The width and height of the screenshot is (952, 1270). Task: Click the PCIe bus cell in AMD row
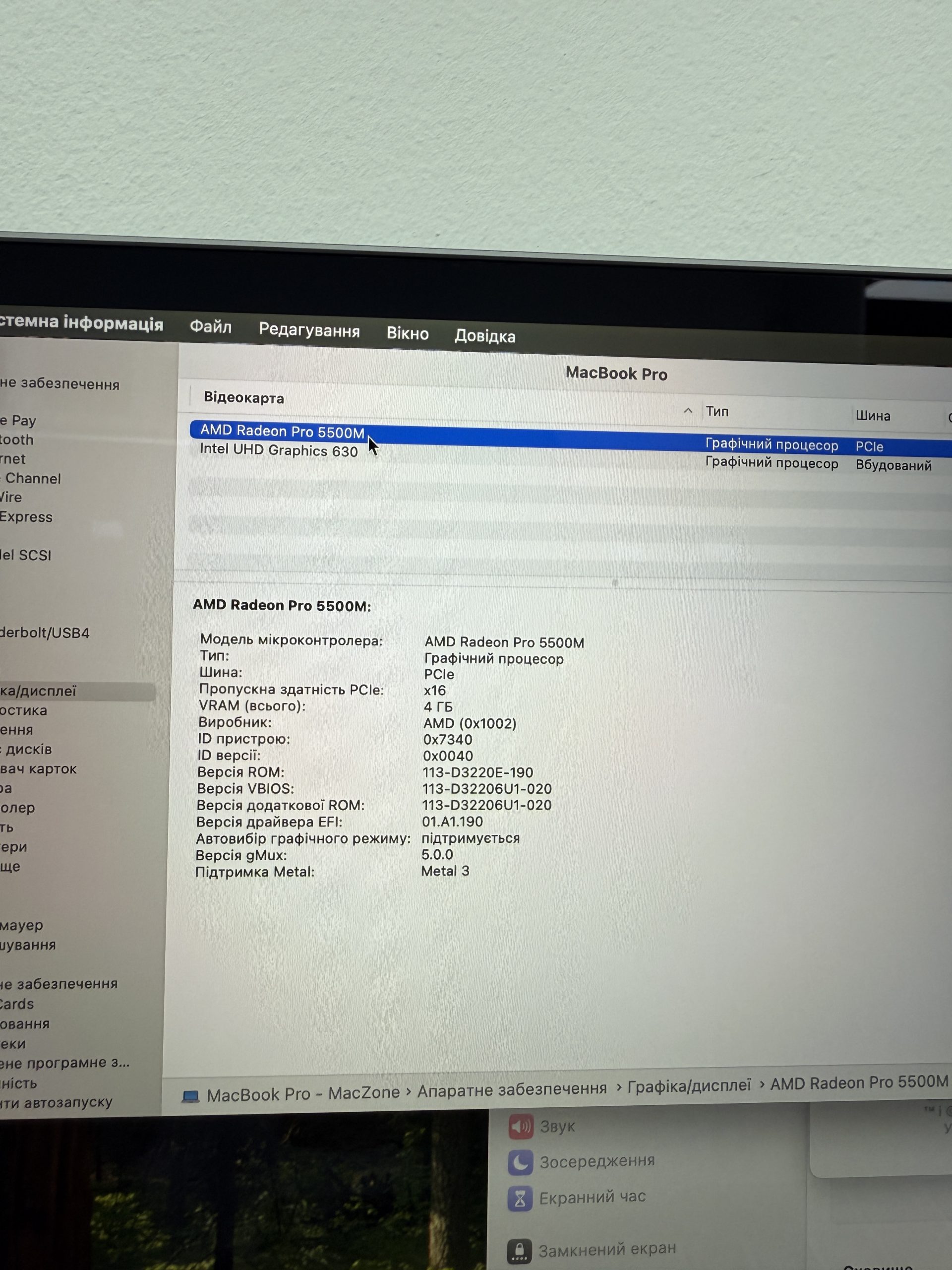pyautogui.click(x=869, y=446)
